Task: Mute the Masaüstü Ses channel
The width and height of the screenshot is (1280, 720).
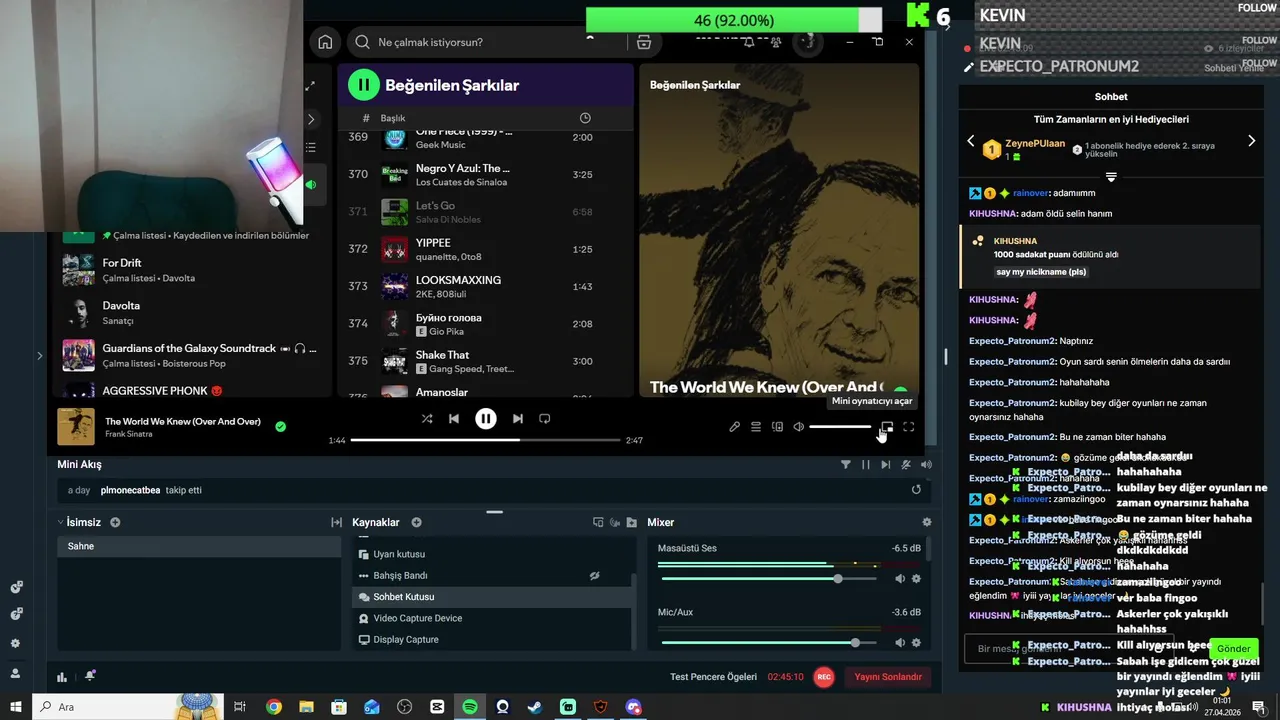Action: [900, 579]
